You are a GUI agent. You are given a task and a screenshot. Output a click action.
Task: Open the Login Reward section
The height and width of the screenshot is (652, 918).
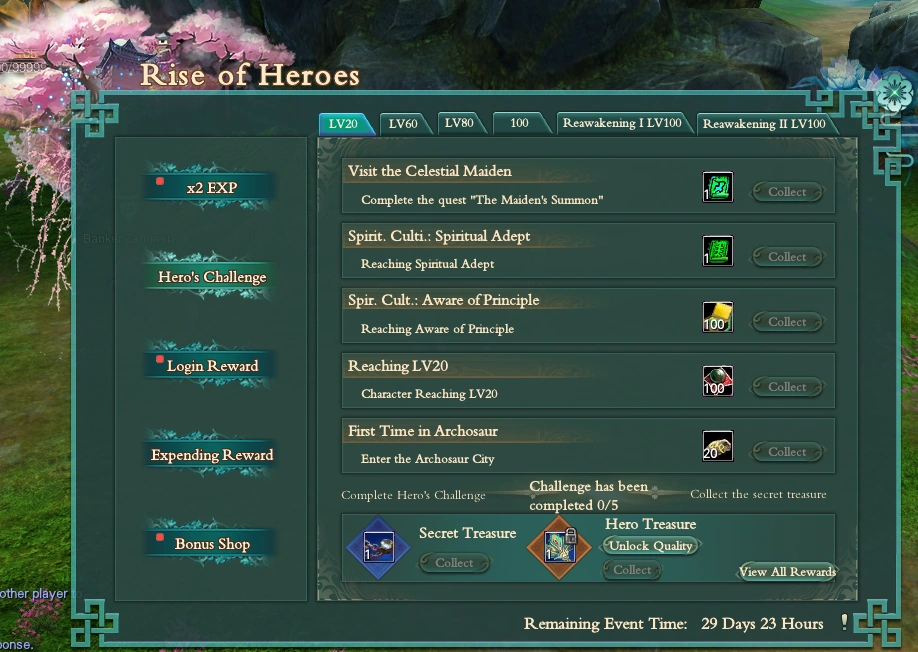tap(210, 365)
